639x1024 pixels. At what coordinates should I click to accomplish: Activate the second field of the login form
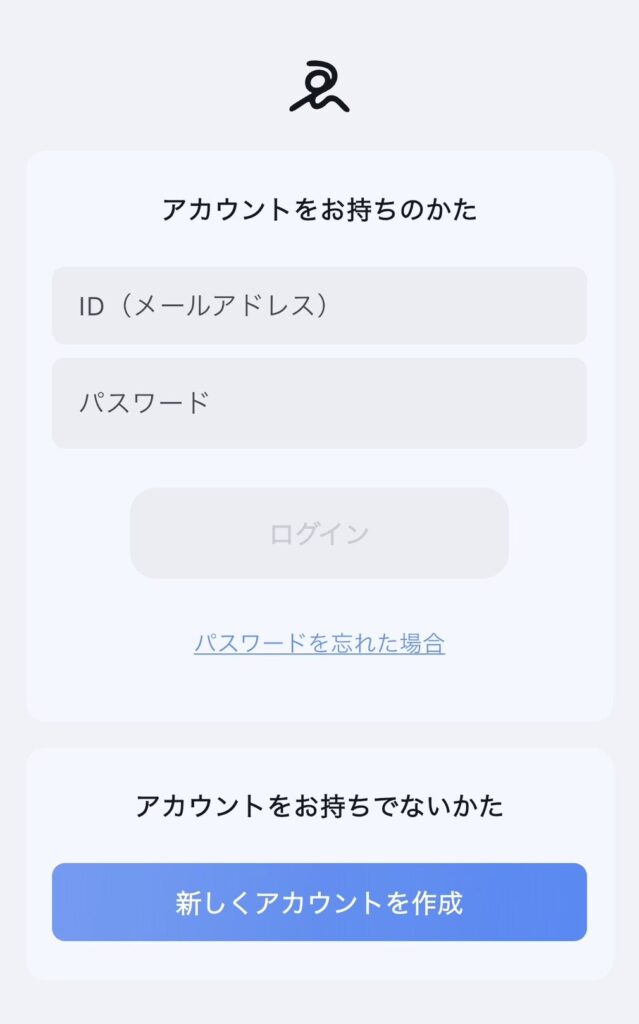point(319,403)
